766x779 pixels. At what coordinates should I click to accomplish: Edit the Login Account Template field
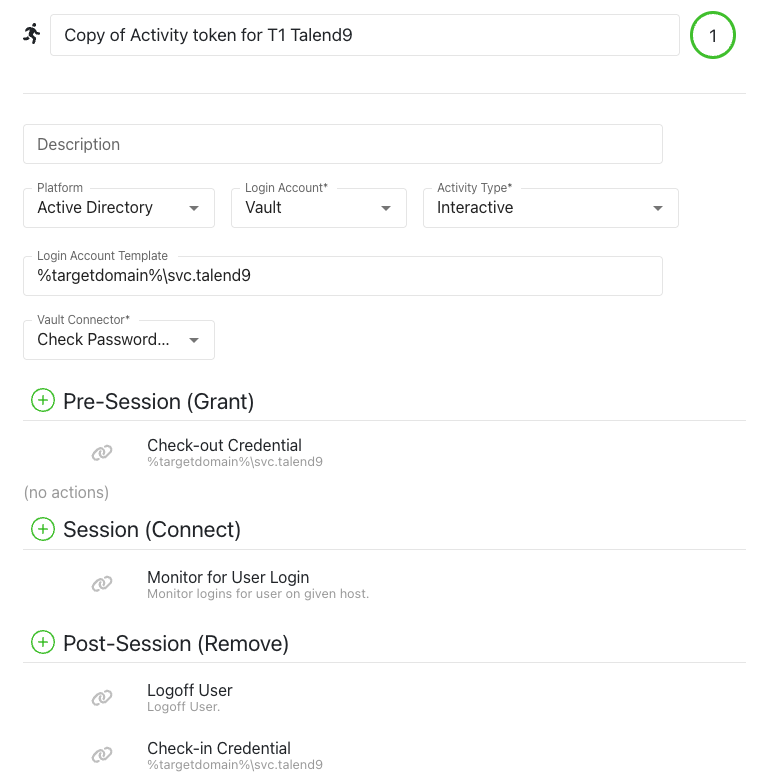pyautogui.click(x=342, y=275)
